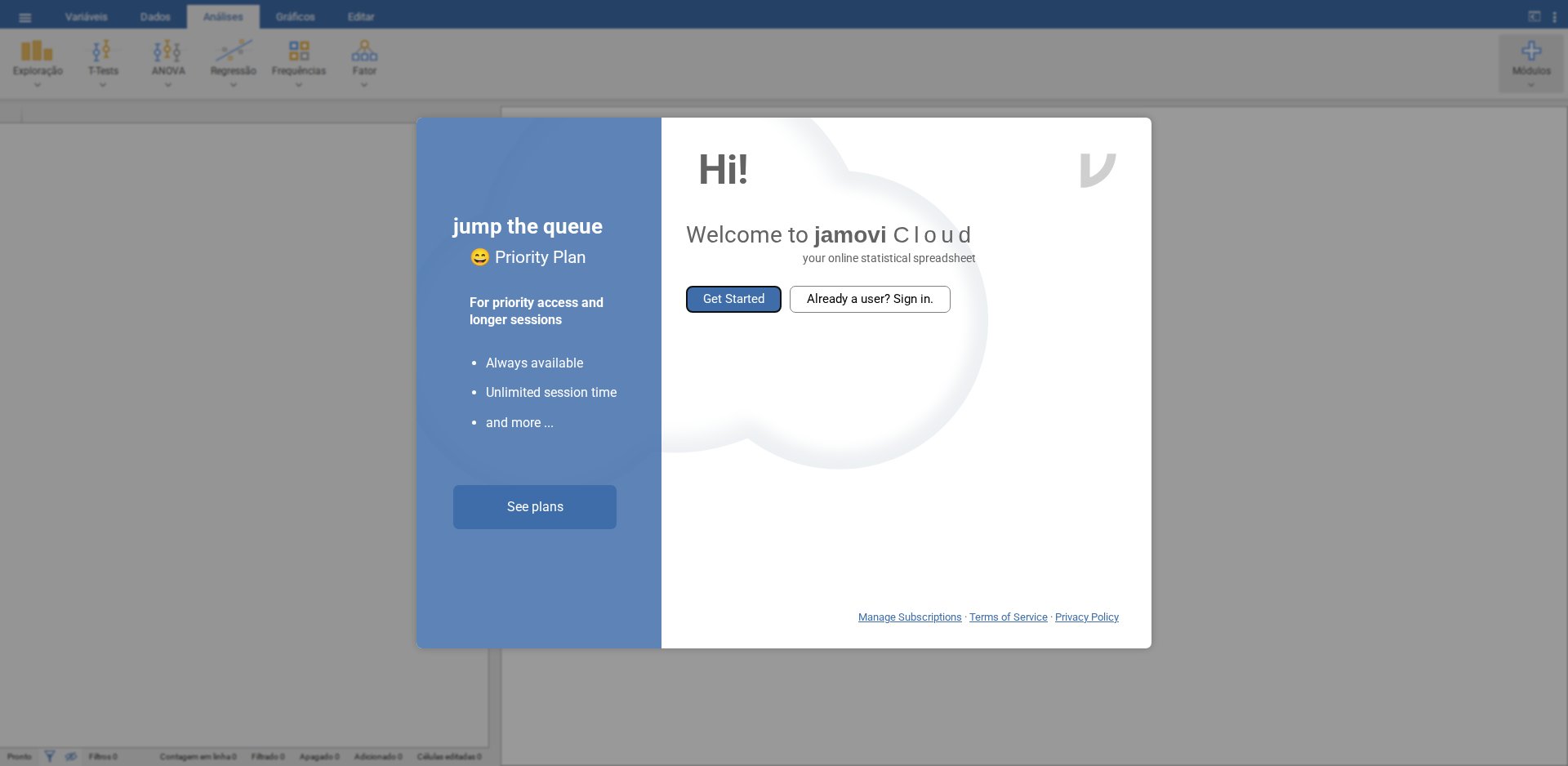1568x766 pixels.
Task: Click the 'Apagado 0' status text
Action: tap(319, 757)
